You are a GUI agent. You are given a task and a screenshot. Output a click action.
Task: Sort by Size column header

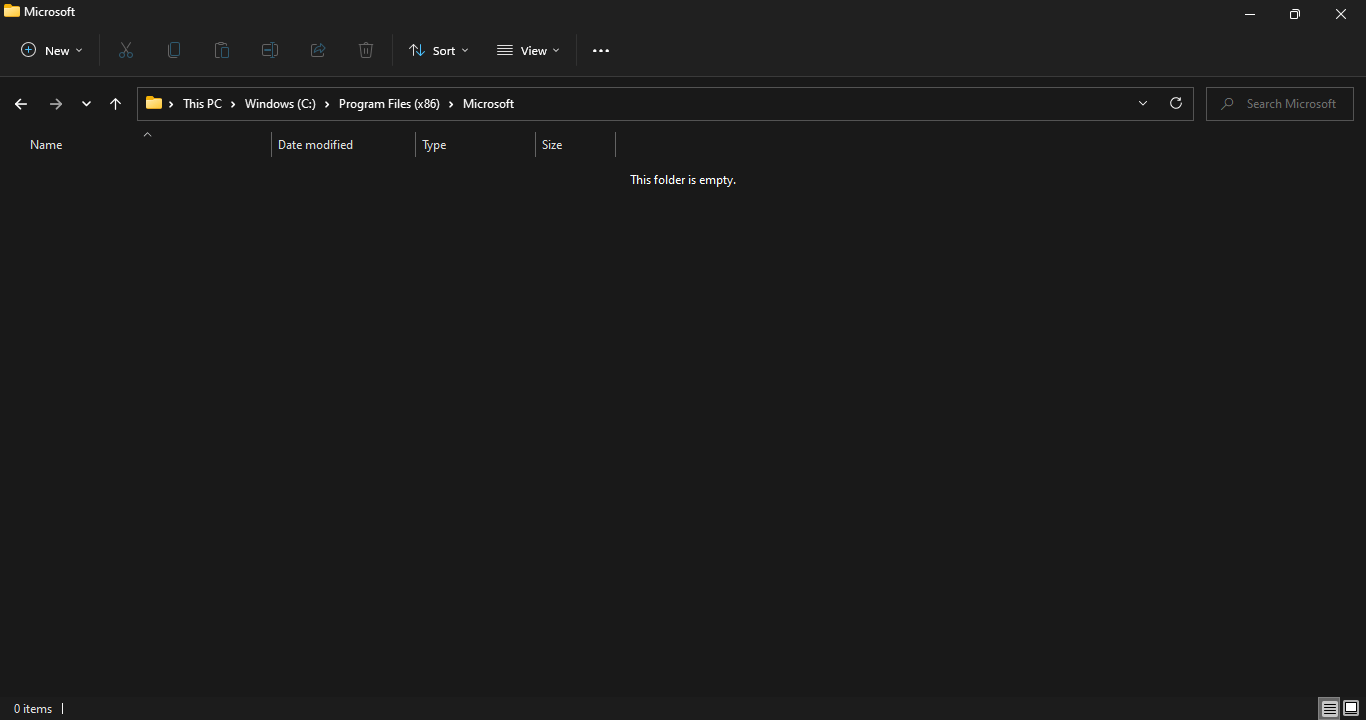pyautogui.click(x=575, y=145)
